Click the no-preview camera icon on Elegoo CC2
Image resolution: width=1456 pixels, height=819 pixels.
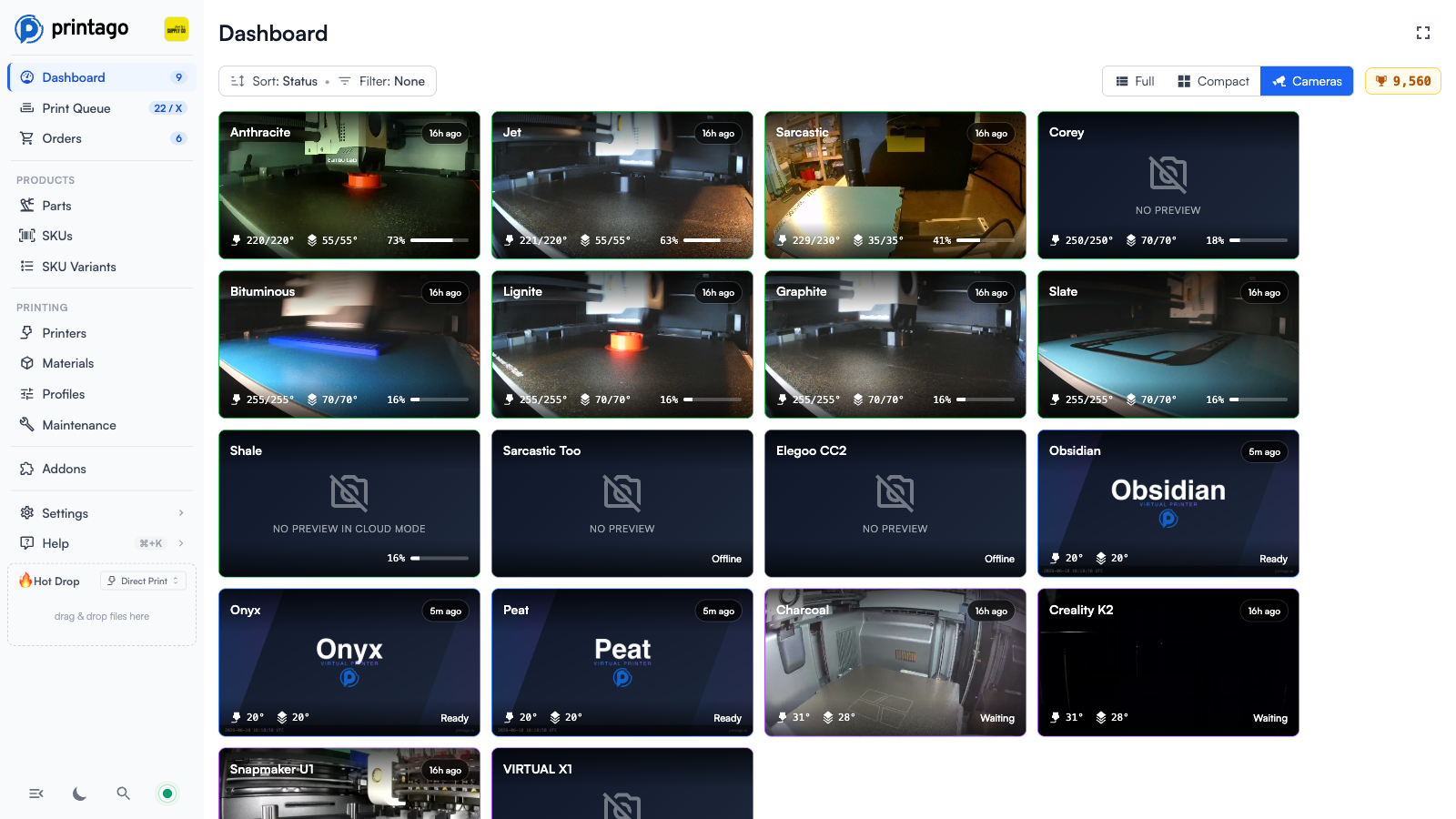tap(895, 493)
